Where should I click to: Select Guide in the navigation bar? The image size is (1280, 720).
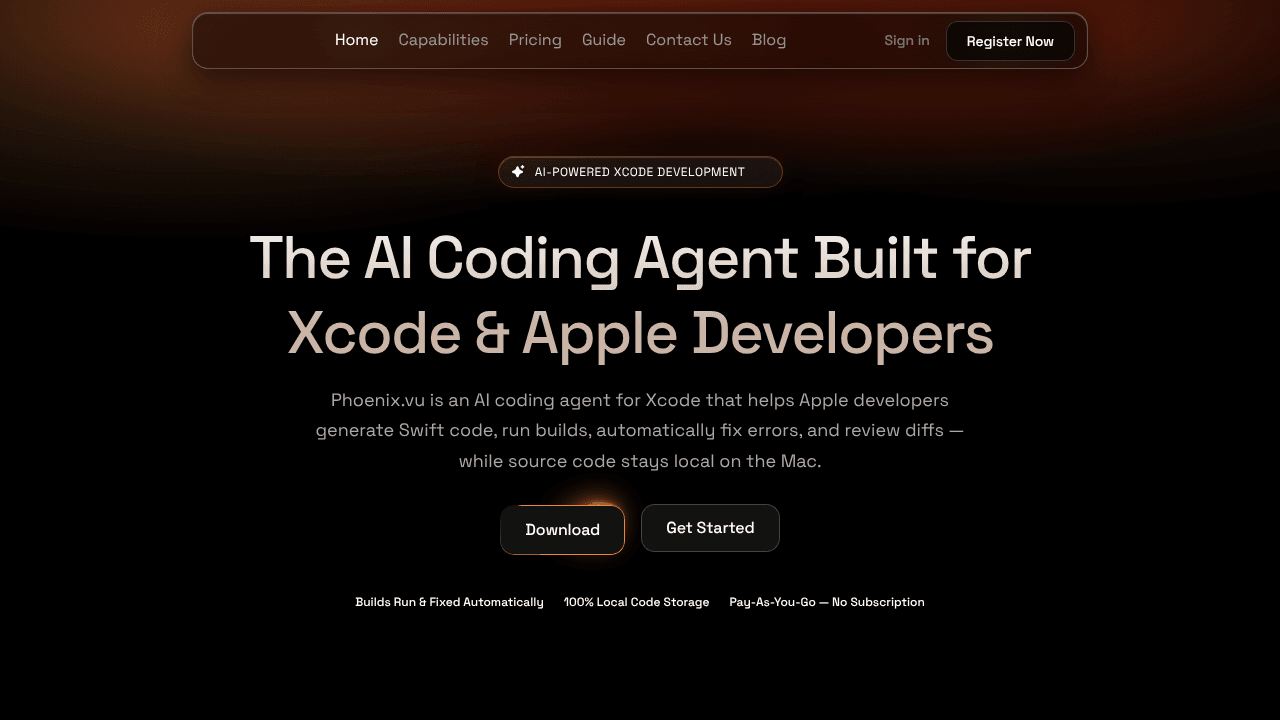(x=604, y=40)
